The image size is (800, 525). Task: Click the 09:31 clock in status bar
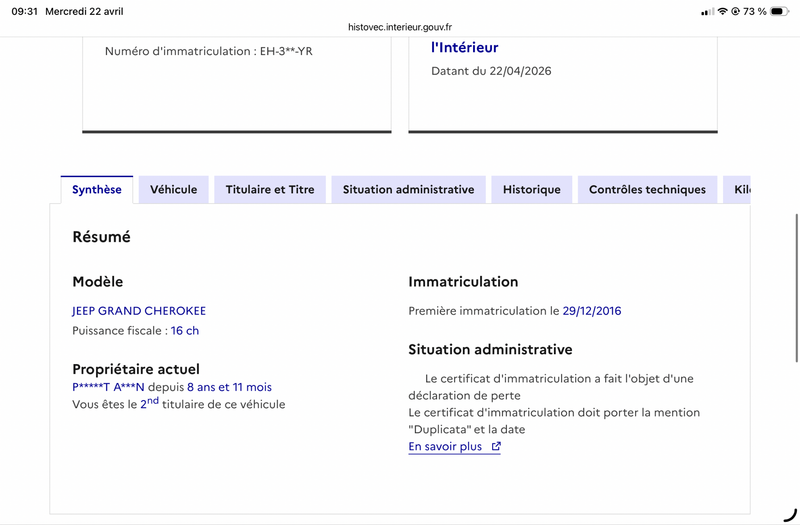pos(24,11)
